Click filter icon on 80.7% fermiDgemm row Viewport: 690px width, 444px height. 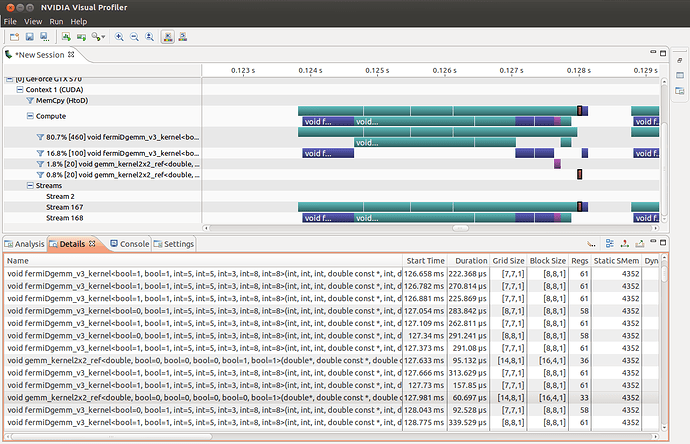tap(40, 137)
